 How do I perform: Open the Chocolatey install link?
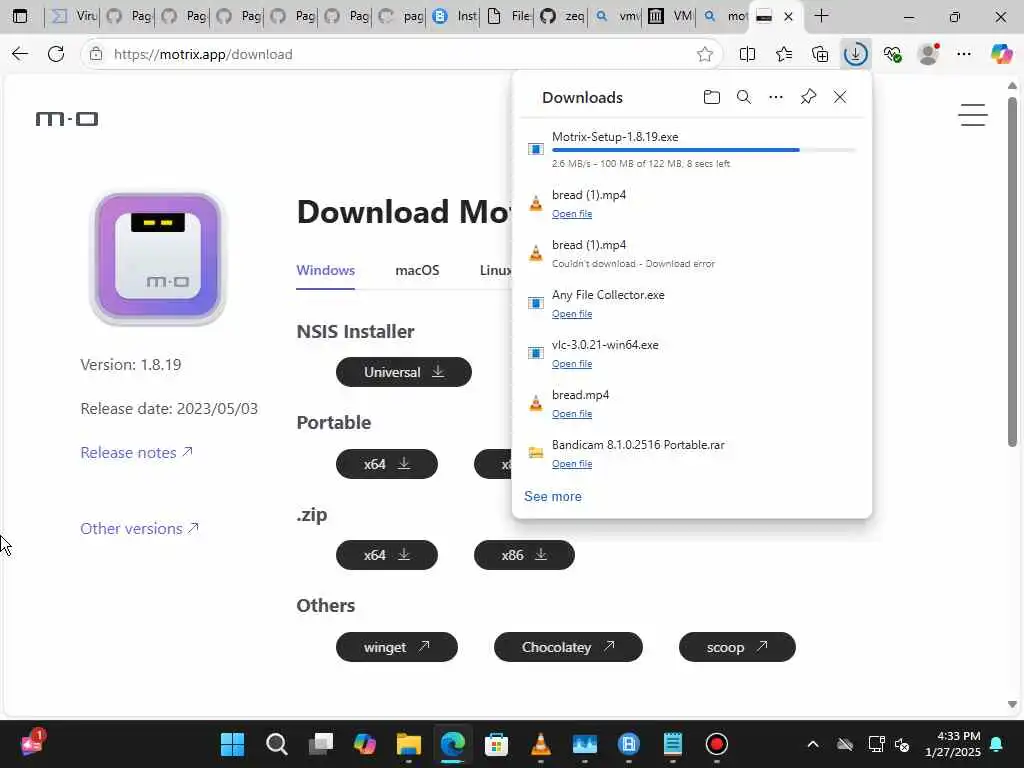click(x=568, y=647)
